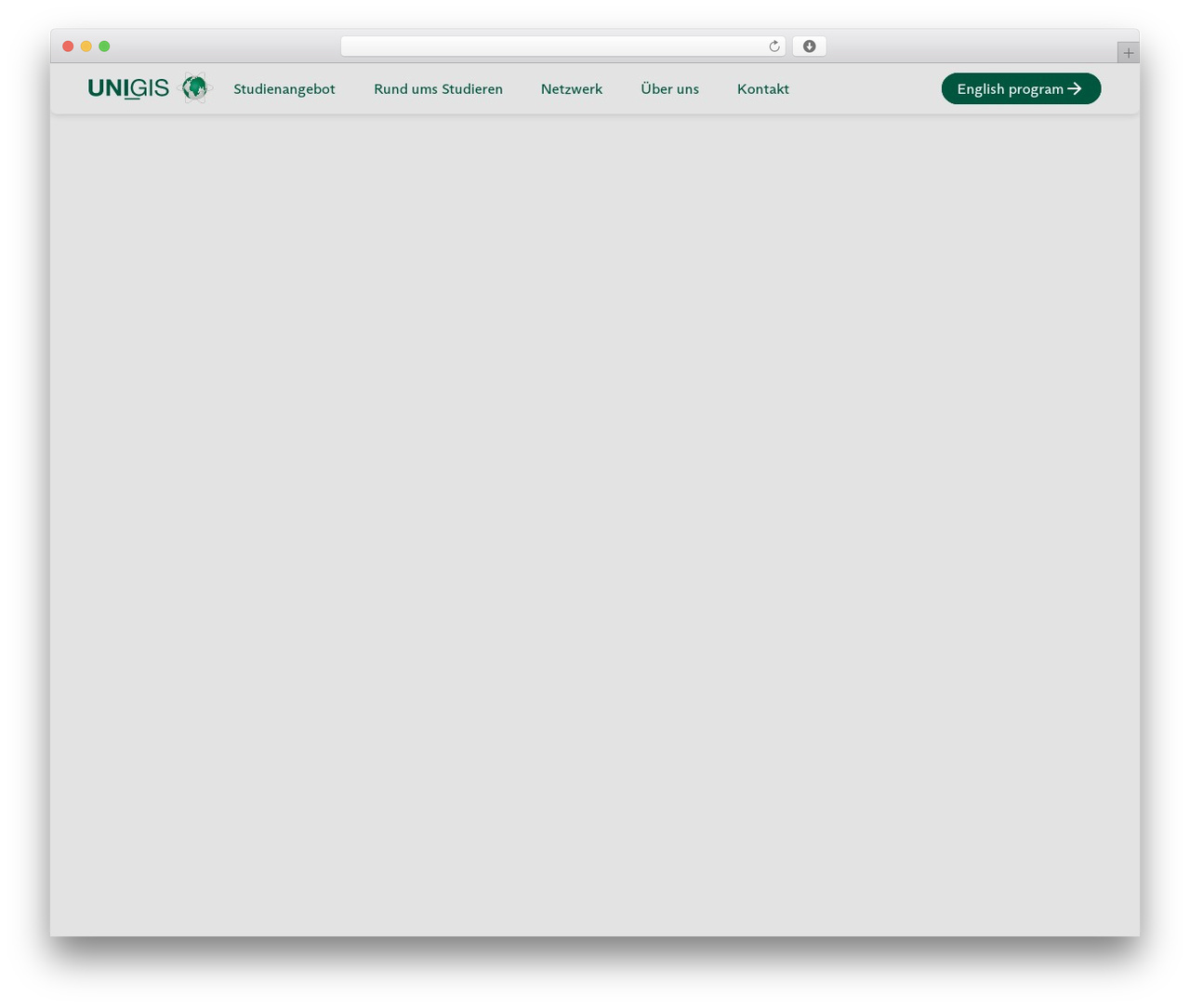Viewport: 1190px width, 1008px height.
Task: Select the Über uns menu item
Action: (669, 89)
